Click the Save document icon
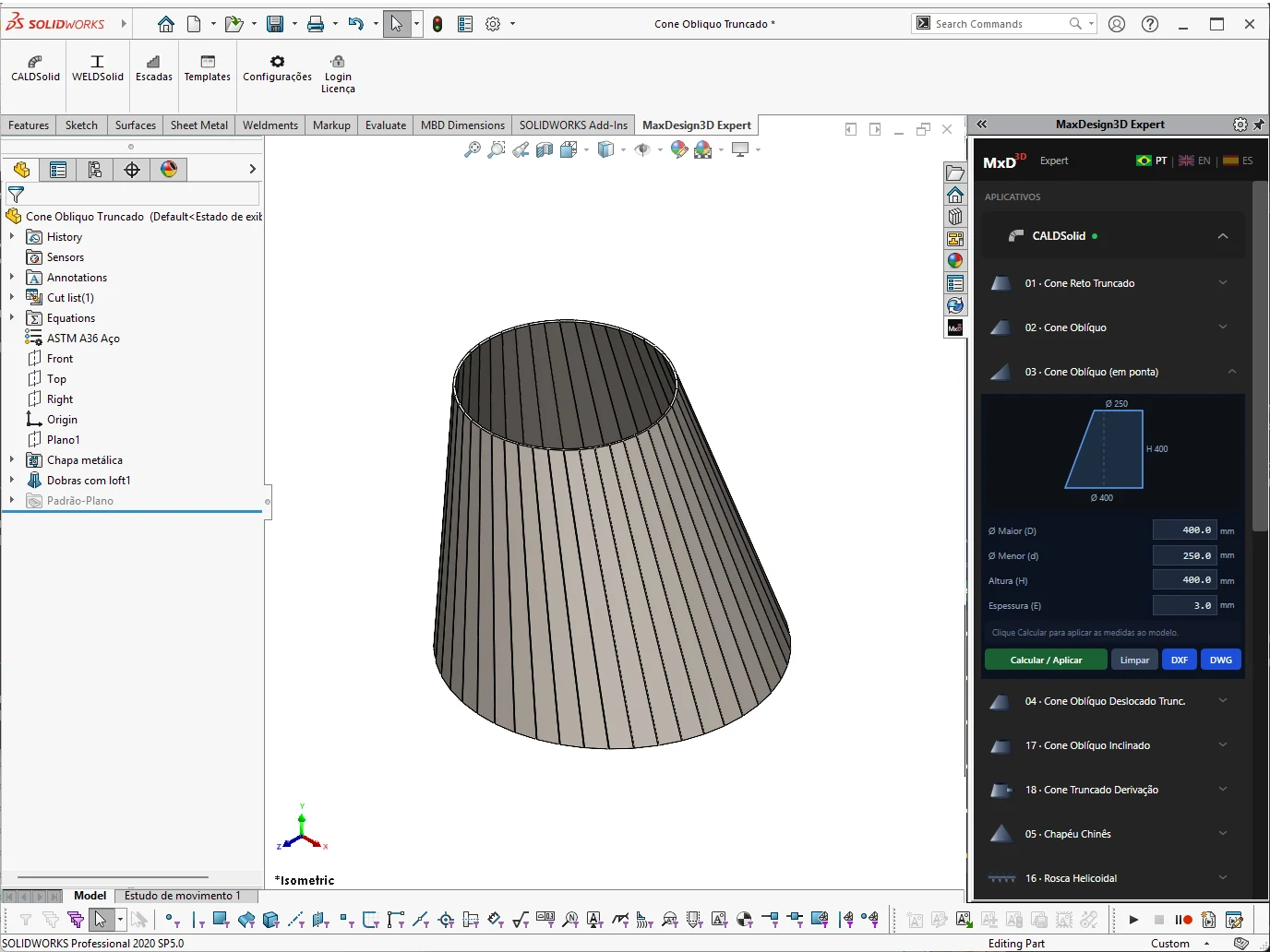This screenshot has width=1270, height=952. tap(275, 24)
